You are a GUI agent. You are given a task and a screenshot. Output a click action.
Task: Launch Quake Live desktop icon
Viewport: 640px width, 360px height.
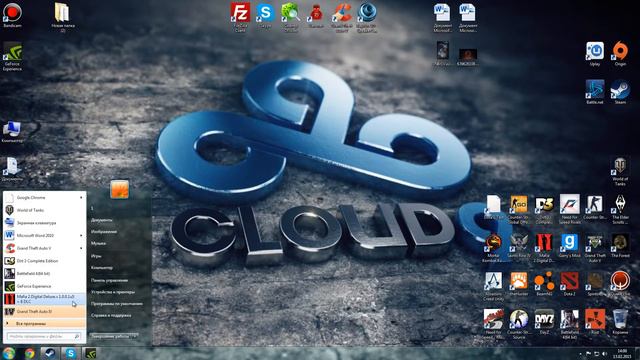coord(620,284)
